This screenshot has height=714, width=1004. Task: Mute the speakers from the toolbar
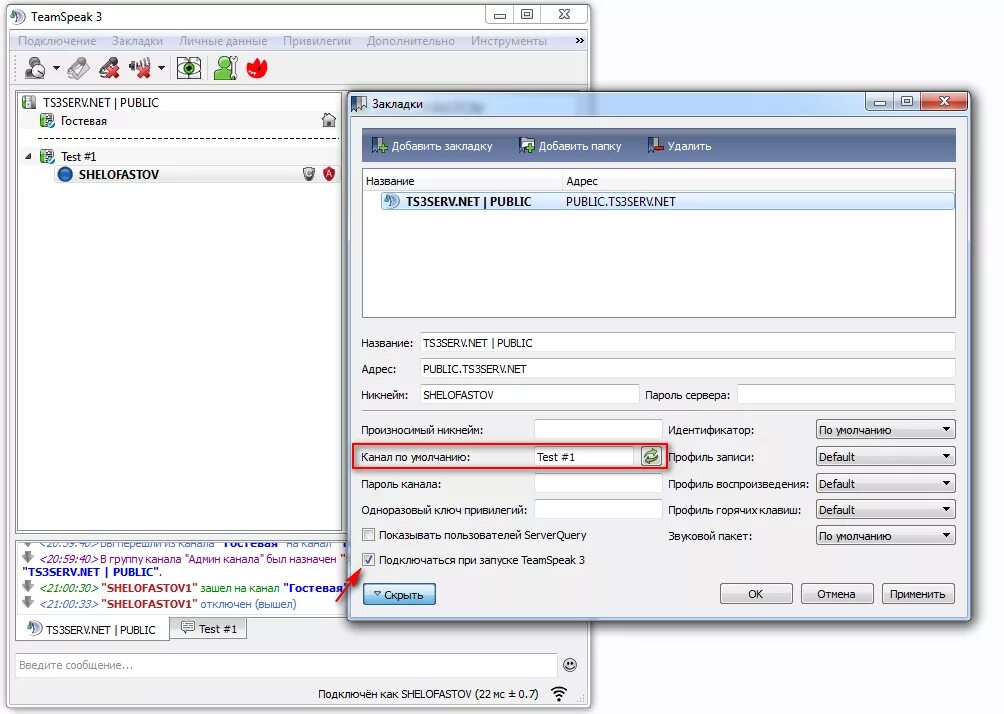coord(140,68)
